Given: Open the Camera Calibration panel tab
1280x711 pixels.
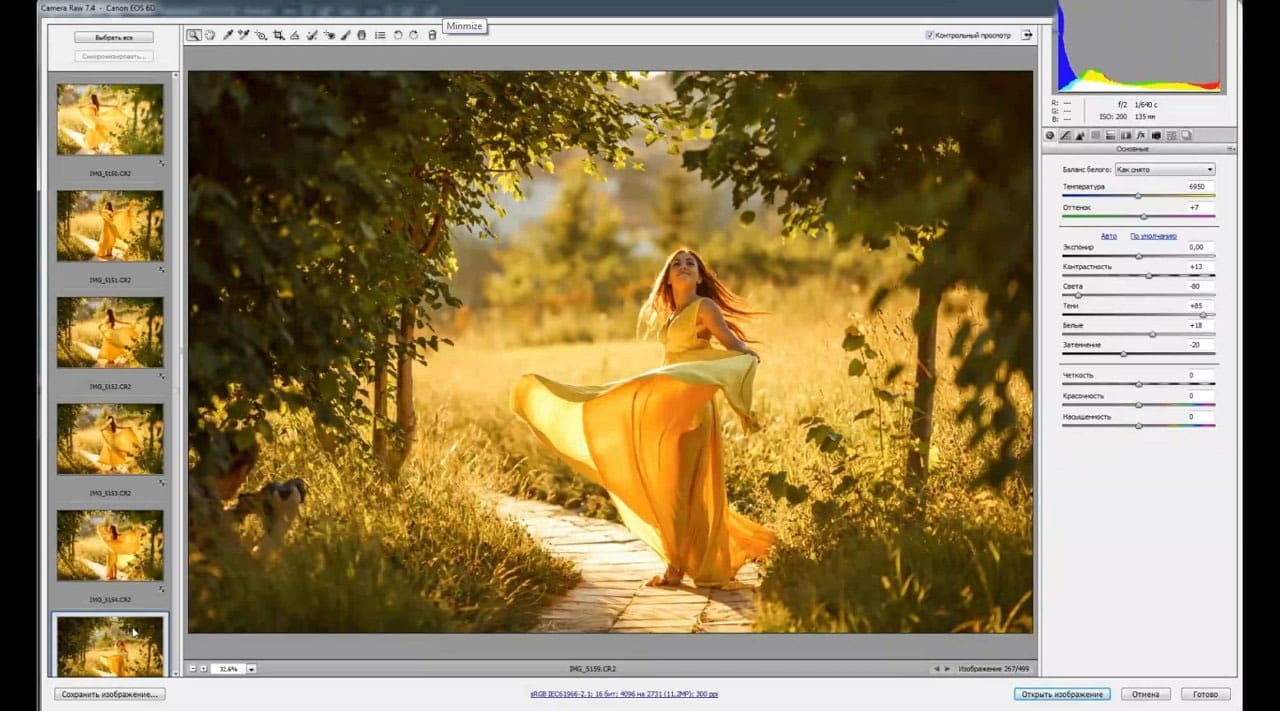Looking at the screenshot, I should click(x=1156, y=135).
